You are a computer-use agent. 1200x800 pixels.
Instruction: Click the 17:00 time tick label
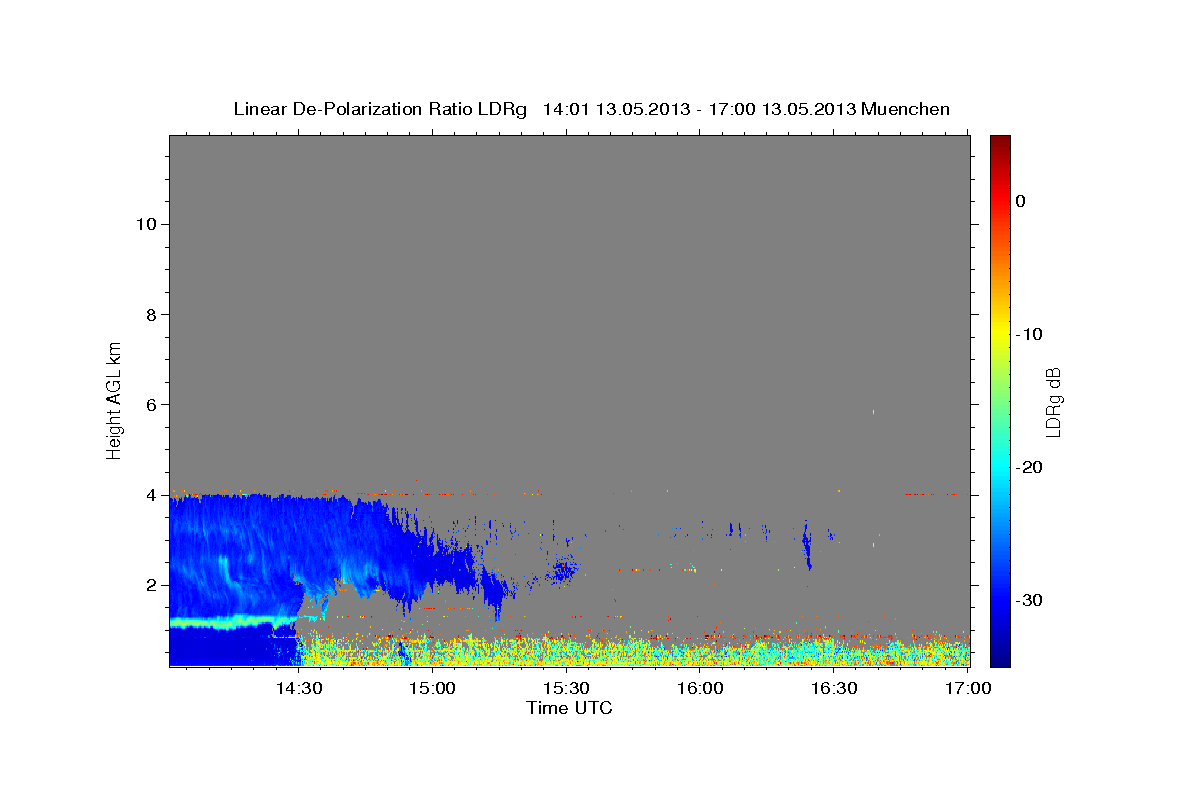[967, 688]
